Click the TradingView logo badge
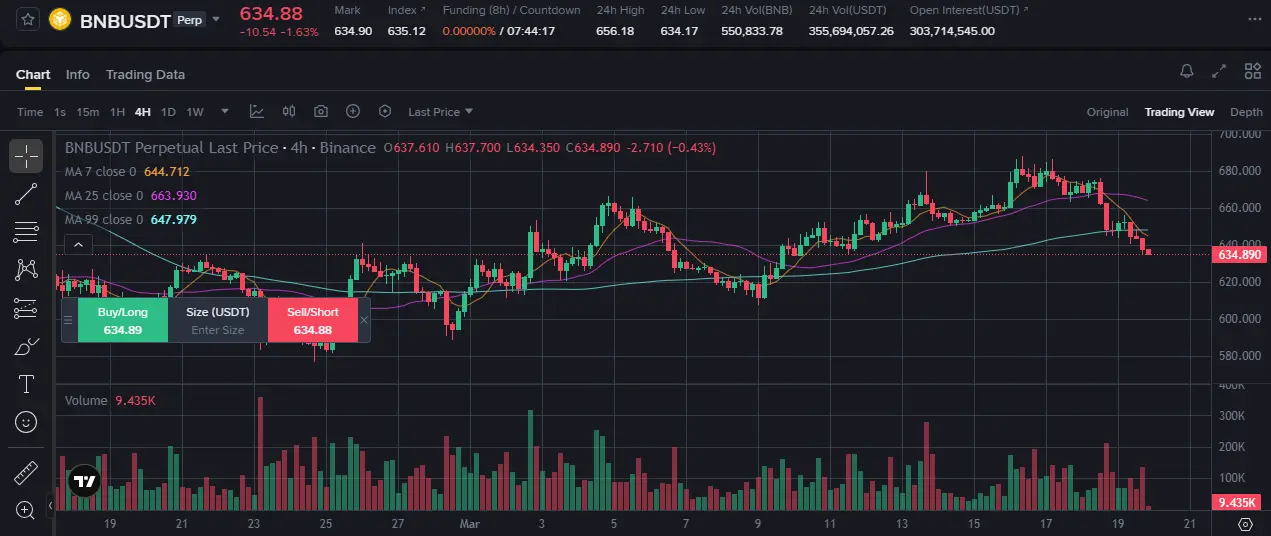 [84, 481]
